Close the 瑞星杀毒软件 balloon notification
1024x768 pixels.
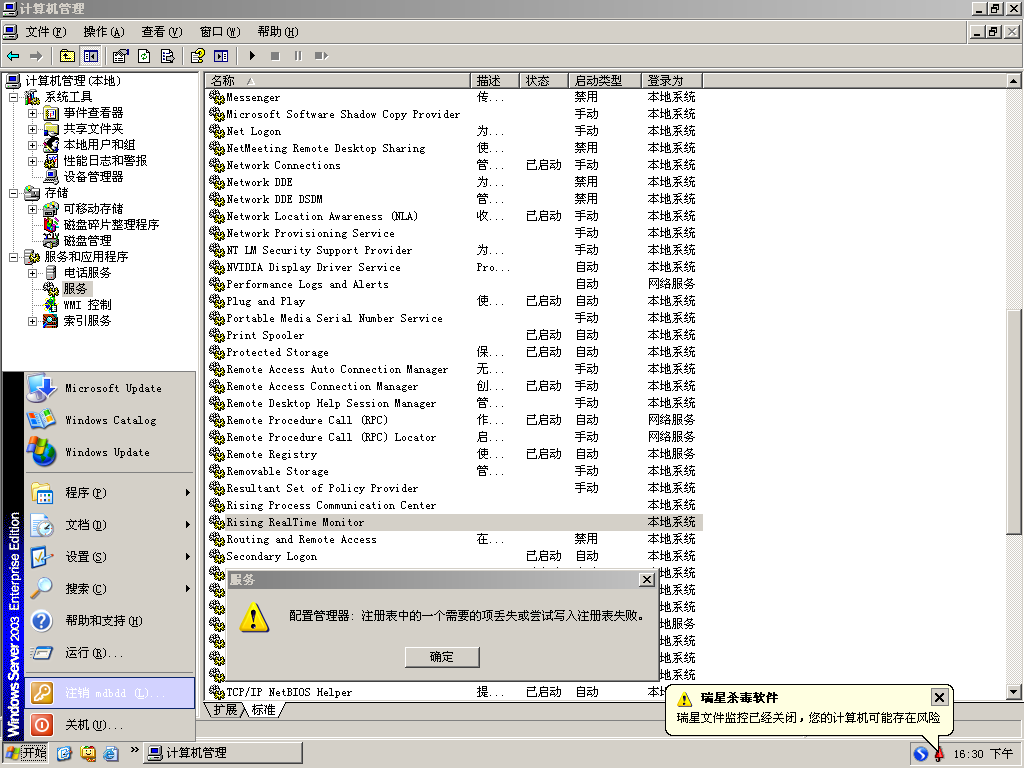(939, 697)
